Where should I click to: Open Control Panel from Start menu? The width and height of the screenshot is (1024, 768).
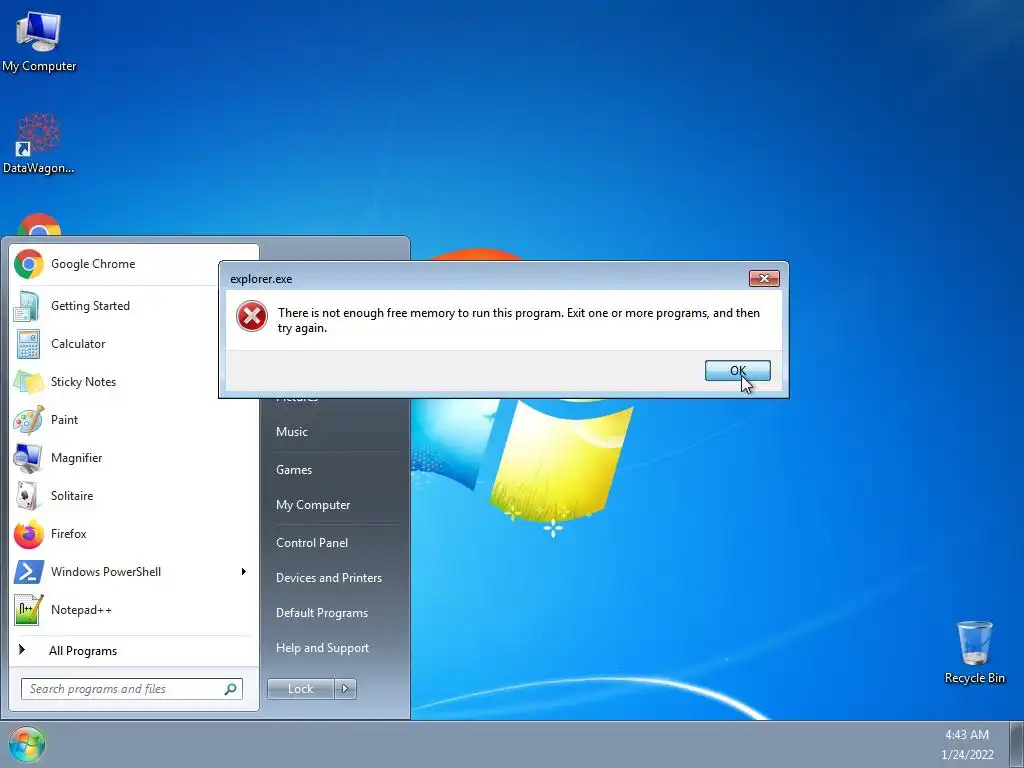312,543
